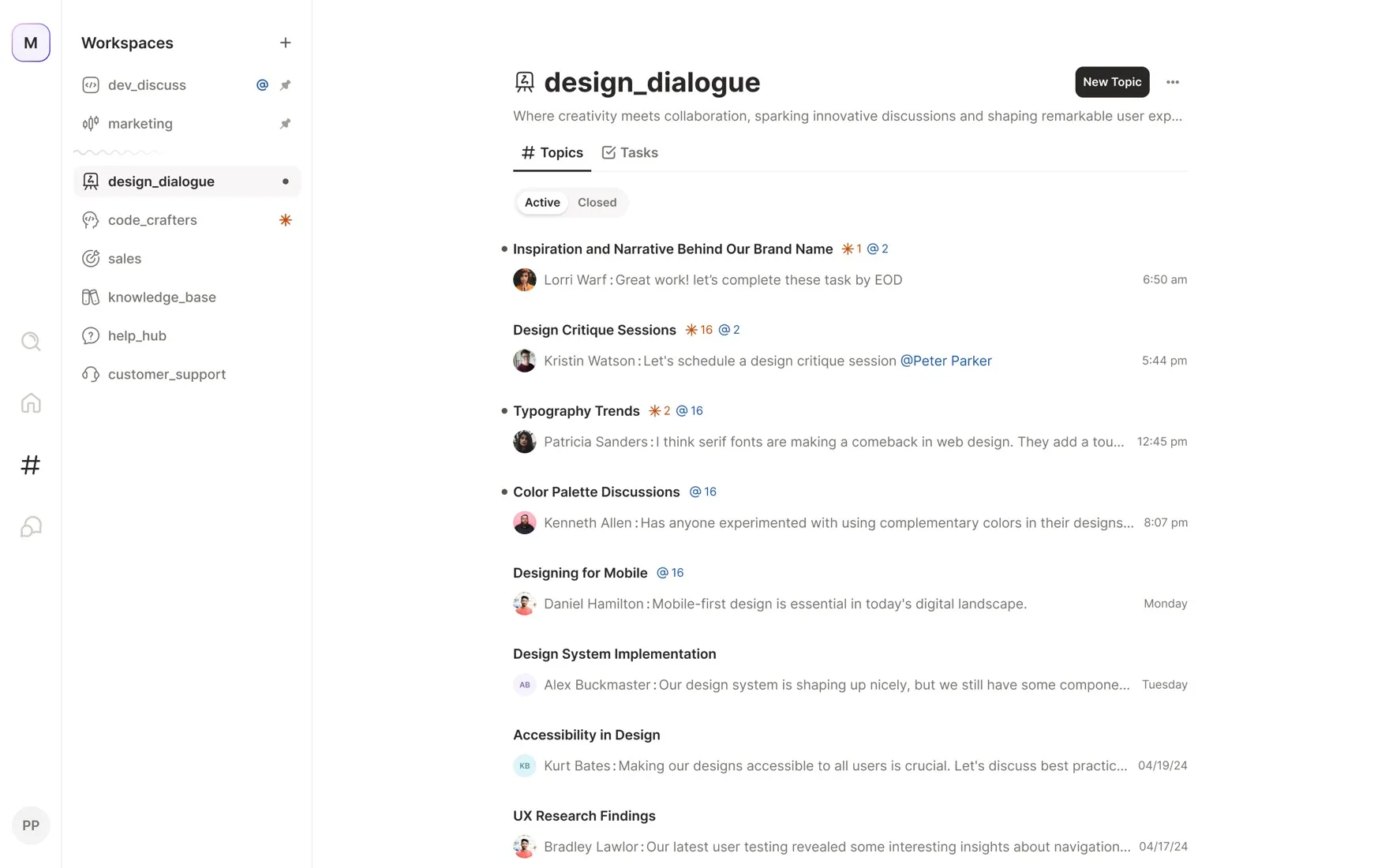Viewport: 1389px width, 868px height.
Task: Click the New Topic button
Action: [1112, 82]
